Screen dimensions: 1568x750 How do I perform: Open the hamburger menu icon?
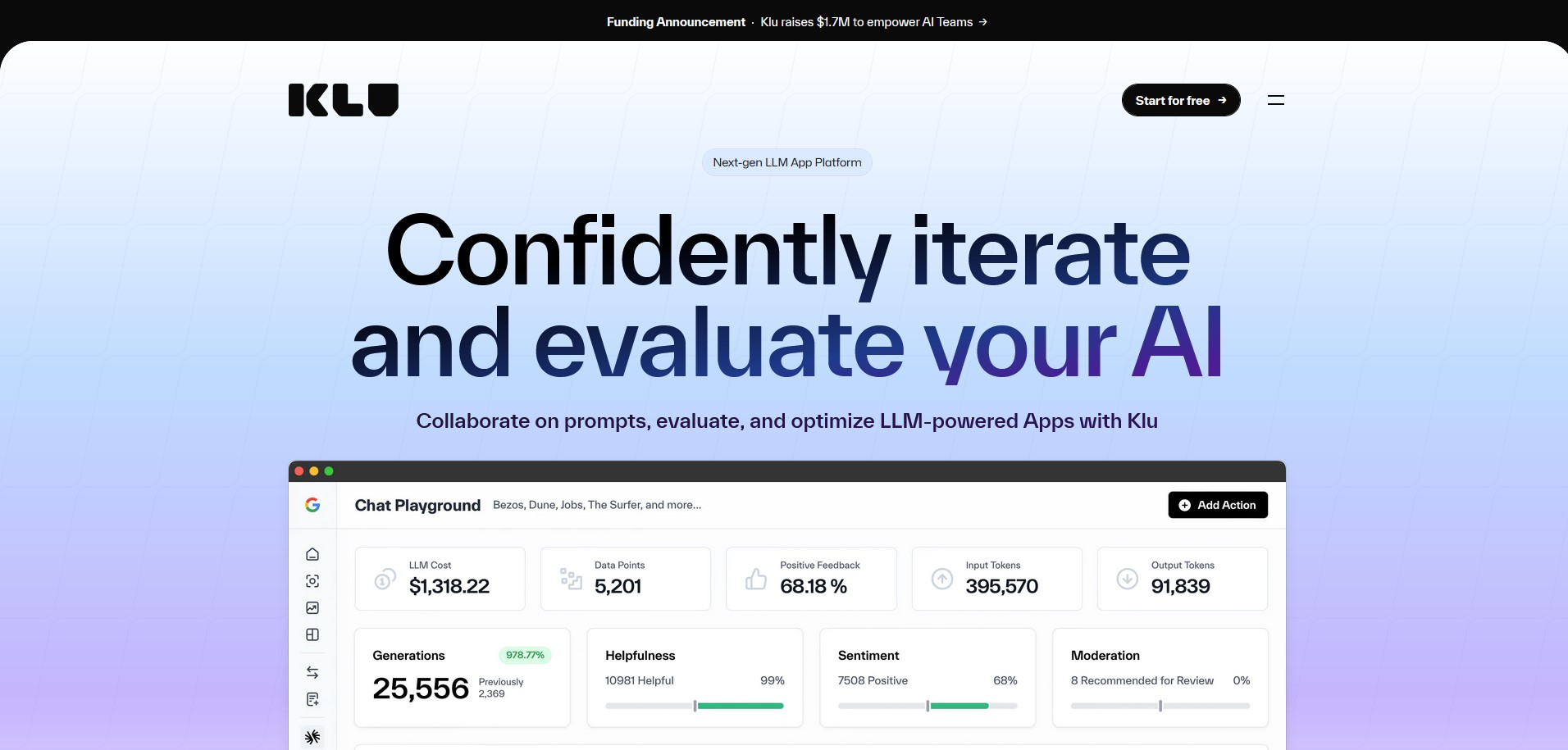pos(1276,100)
